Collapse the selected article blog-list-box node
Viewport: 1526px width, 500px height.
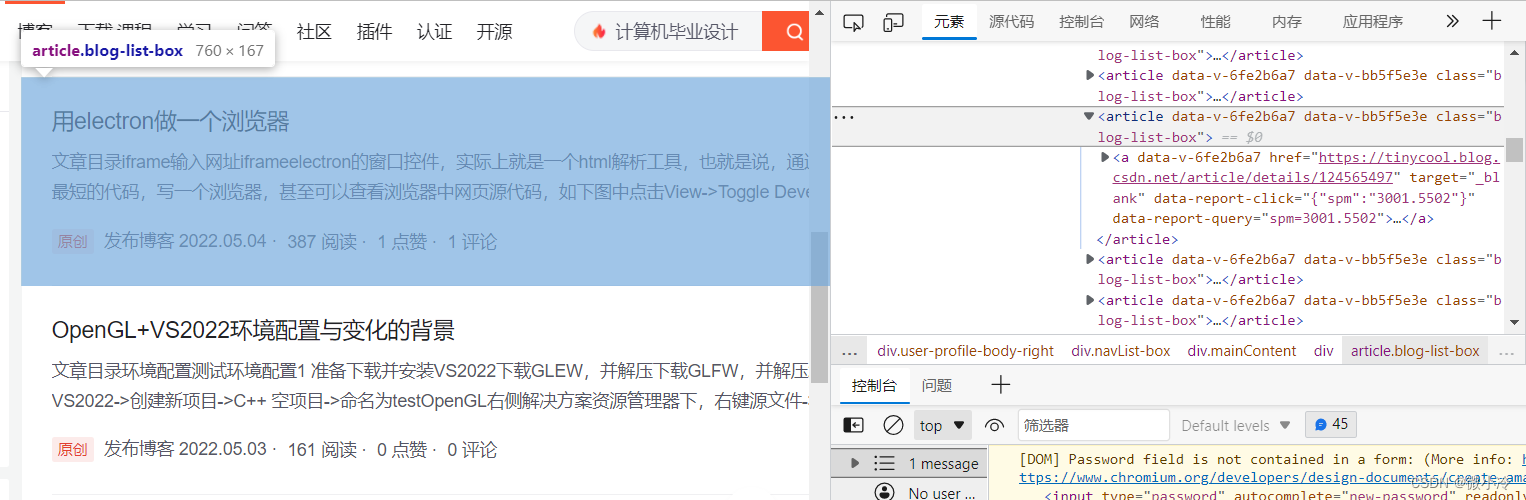[x=1089, y=116]
